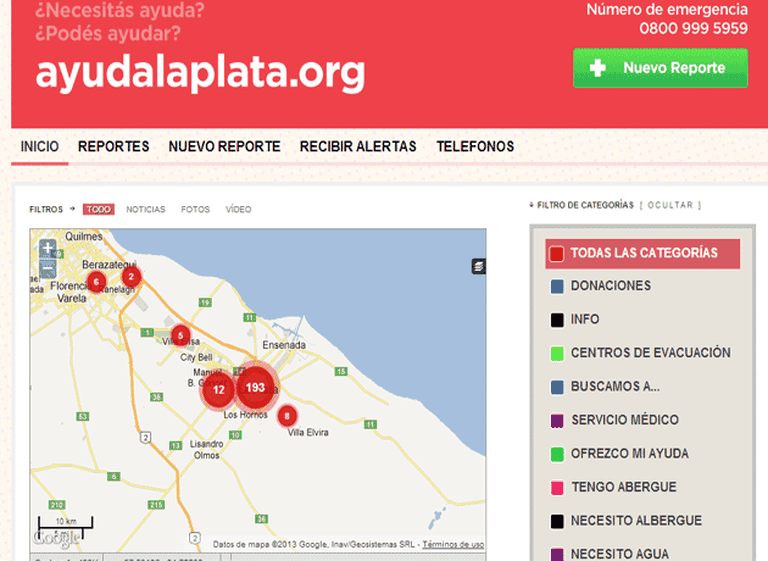768x561 pixels.
Task: Click the ayudalaplata.org site title
Action: [x=200, y=73]
